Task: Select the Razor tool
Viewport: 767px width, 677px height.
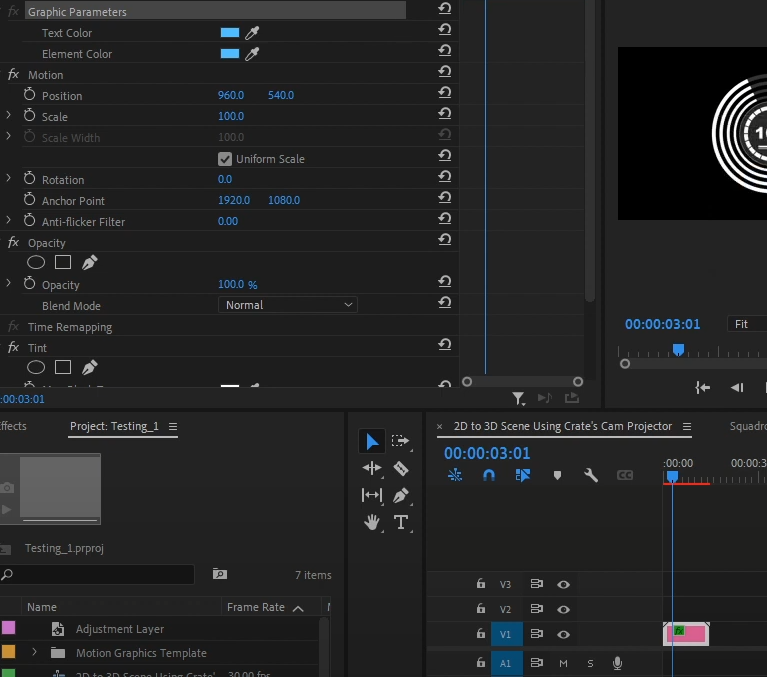Action: (401, 468)
